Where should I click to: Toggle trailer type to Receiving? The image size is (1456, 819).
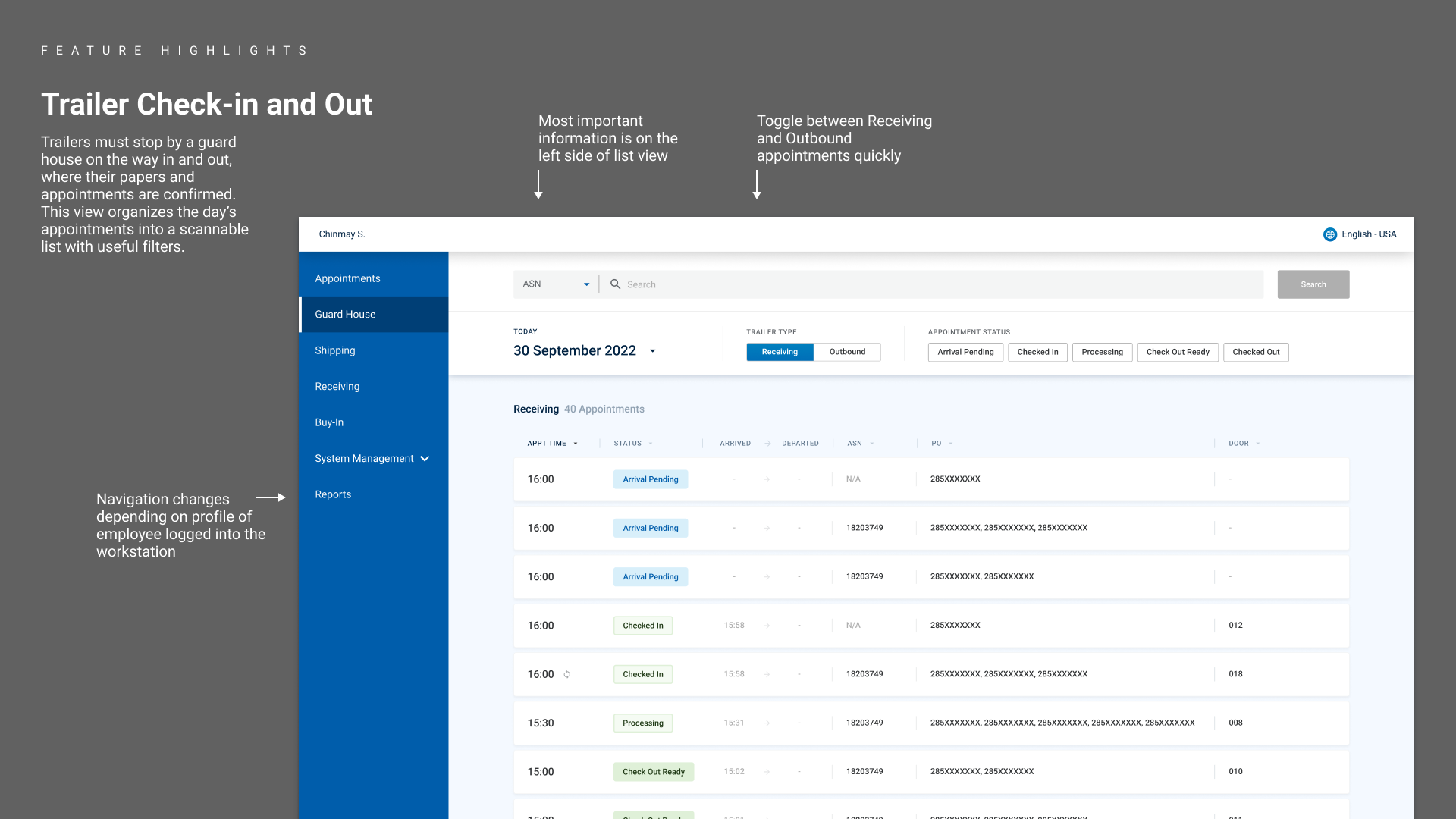[780, 352]
